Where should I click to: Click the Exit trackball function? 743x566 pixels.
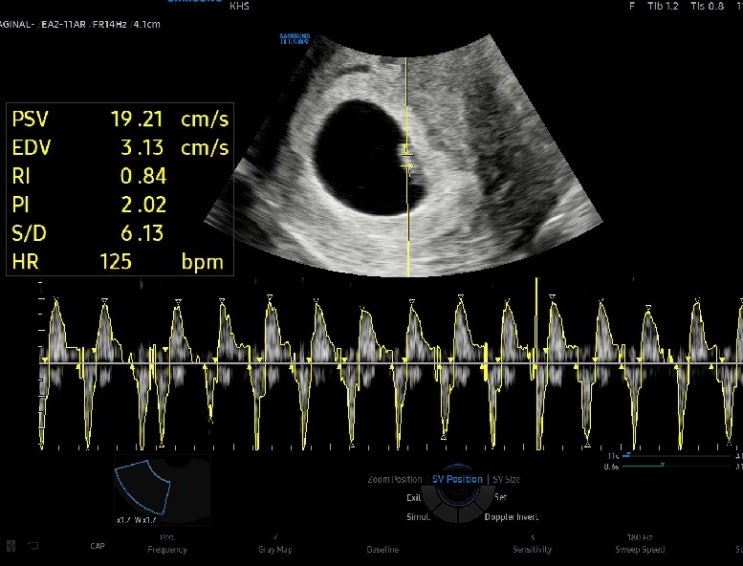tap(414, 497)
